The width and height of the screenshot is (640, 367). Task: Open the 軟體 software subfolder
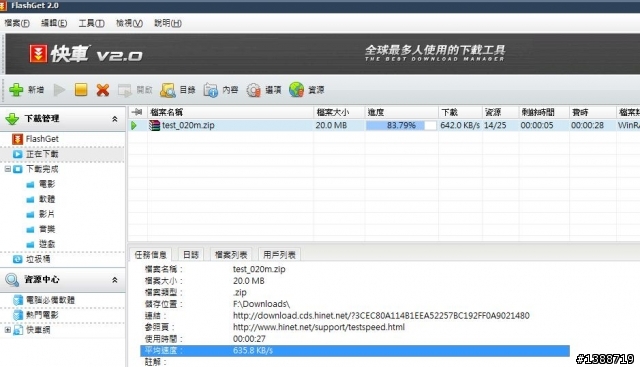click(x=47, y=199)
